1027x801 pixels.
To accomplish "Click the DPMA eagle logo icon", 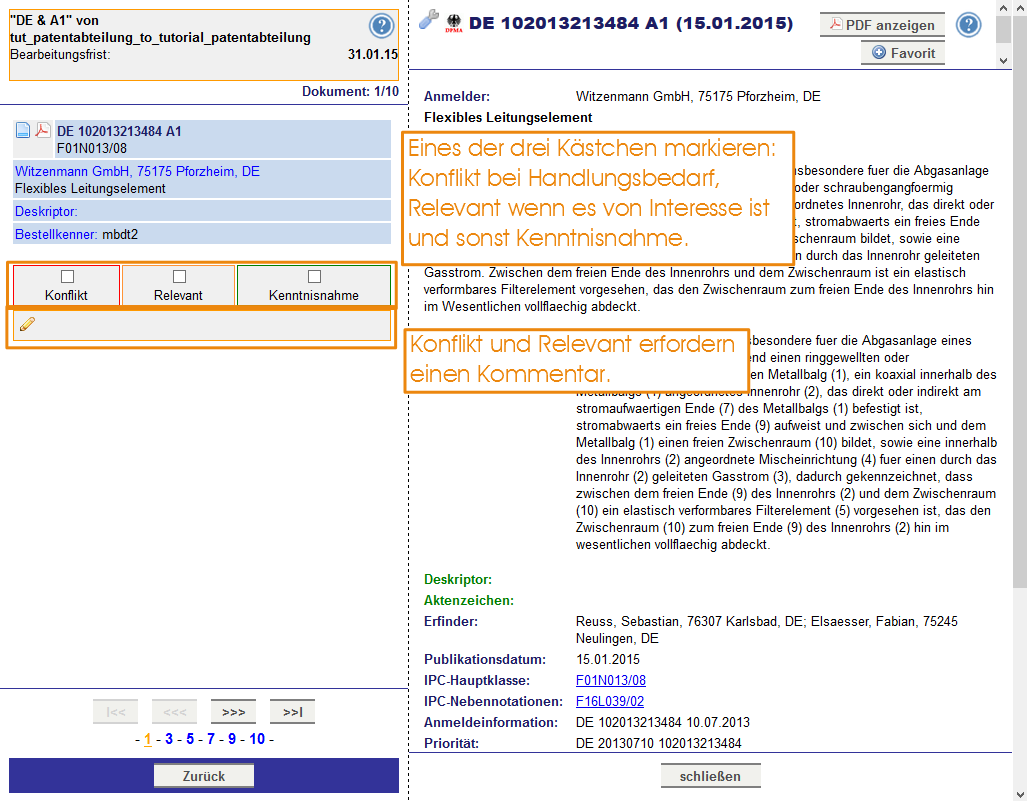I will 453,24.
